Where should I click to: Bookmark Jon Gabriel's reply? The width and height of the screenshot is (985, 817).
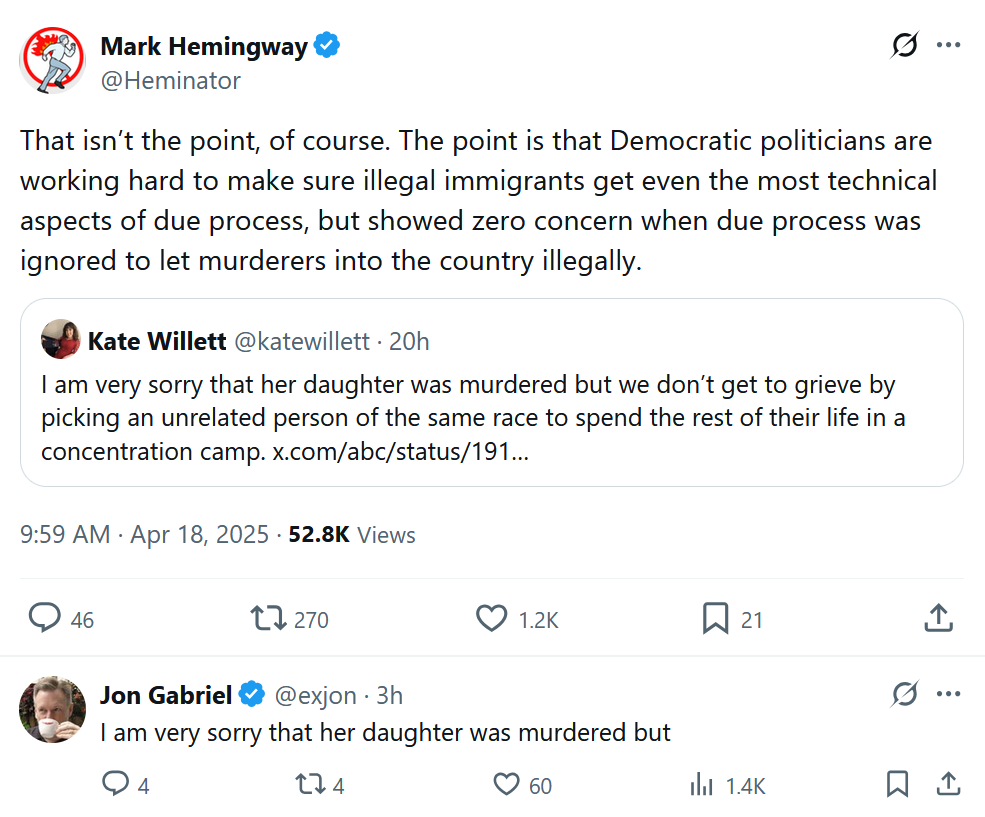pyautogui.click(x=898, y=785)
